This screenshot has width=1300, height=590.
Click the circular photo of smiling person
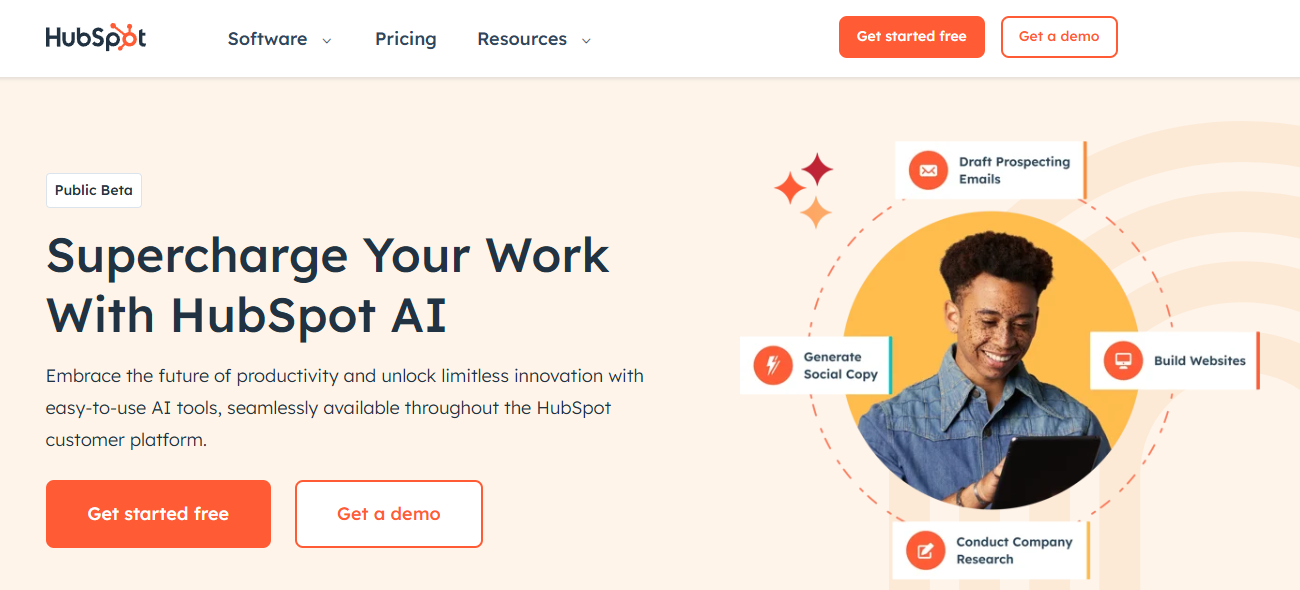(990, 360)
